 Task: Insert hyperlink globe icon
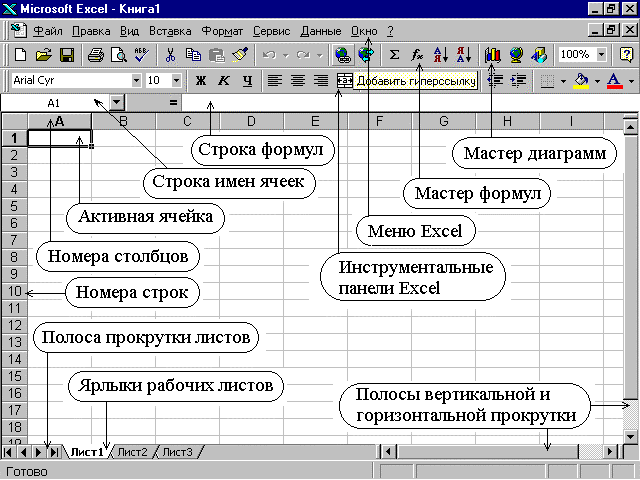point(343,55)
